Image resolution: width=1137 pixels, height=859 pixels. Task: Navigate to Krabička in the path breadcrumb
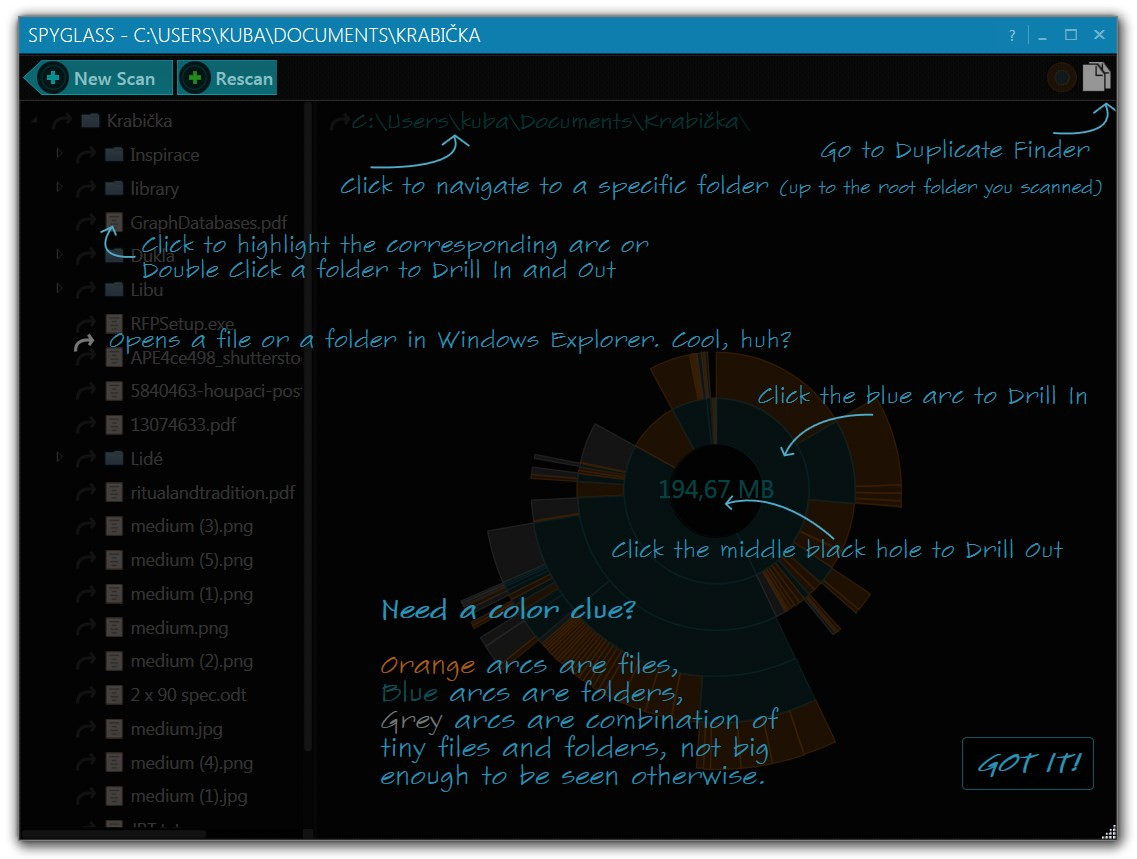pyautogui.click(x=691, y=122)
